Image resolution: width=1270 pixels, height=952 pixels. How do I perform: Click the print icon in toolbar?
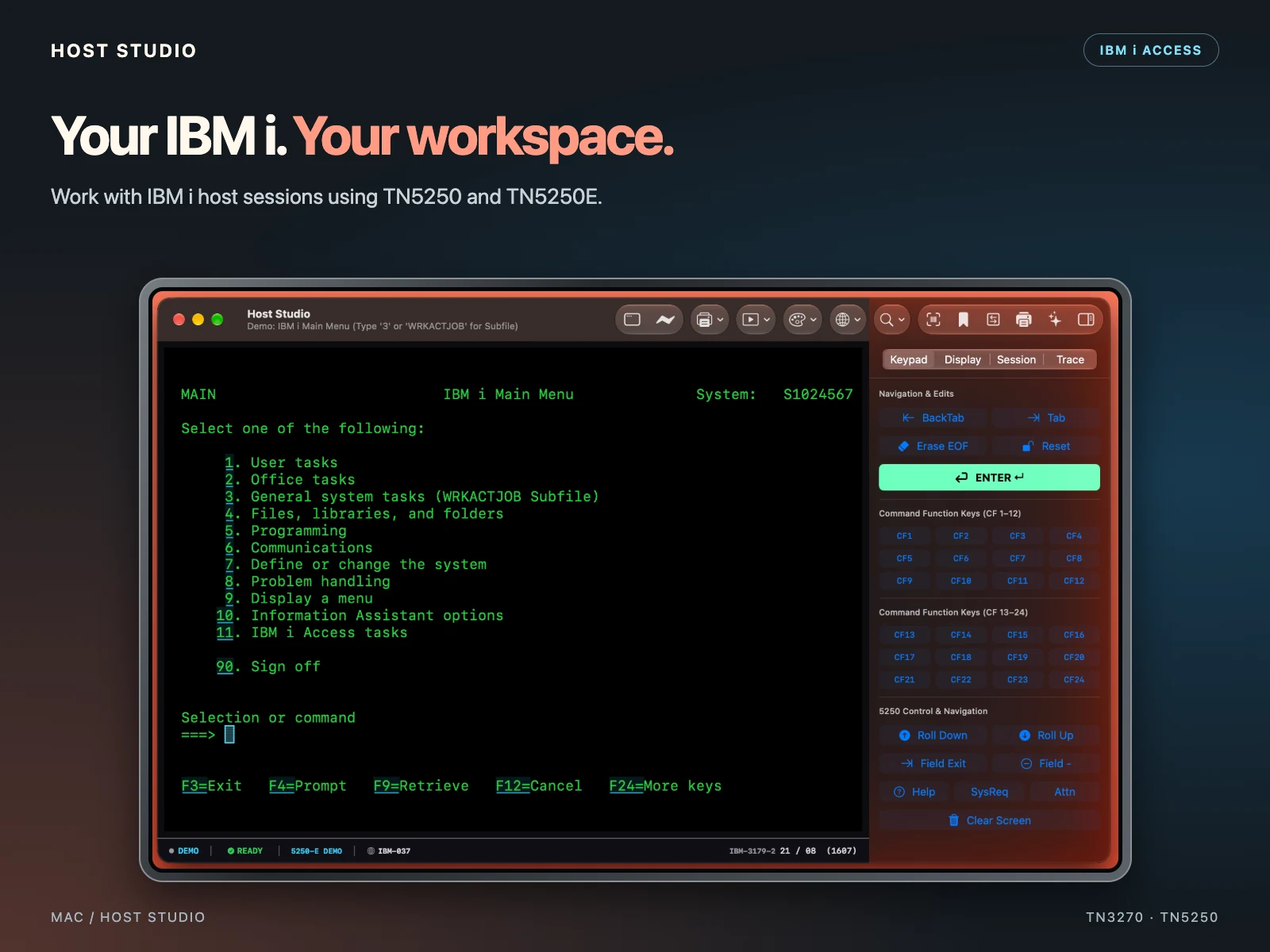click(x=1024, y=320)
